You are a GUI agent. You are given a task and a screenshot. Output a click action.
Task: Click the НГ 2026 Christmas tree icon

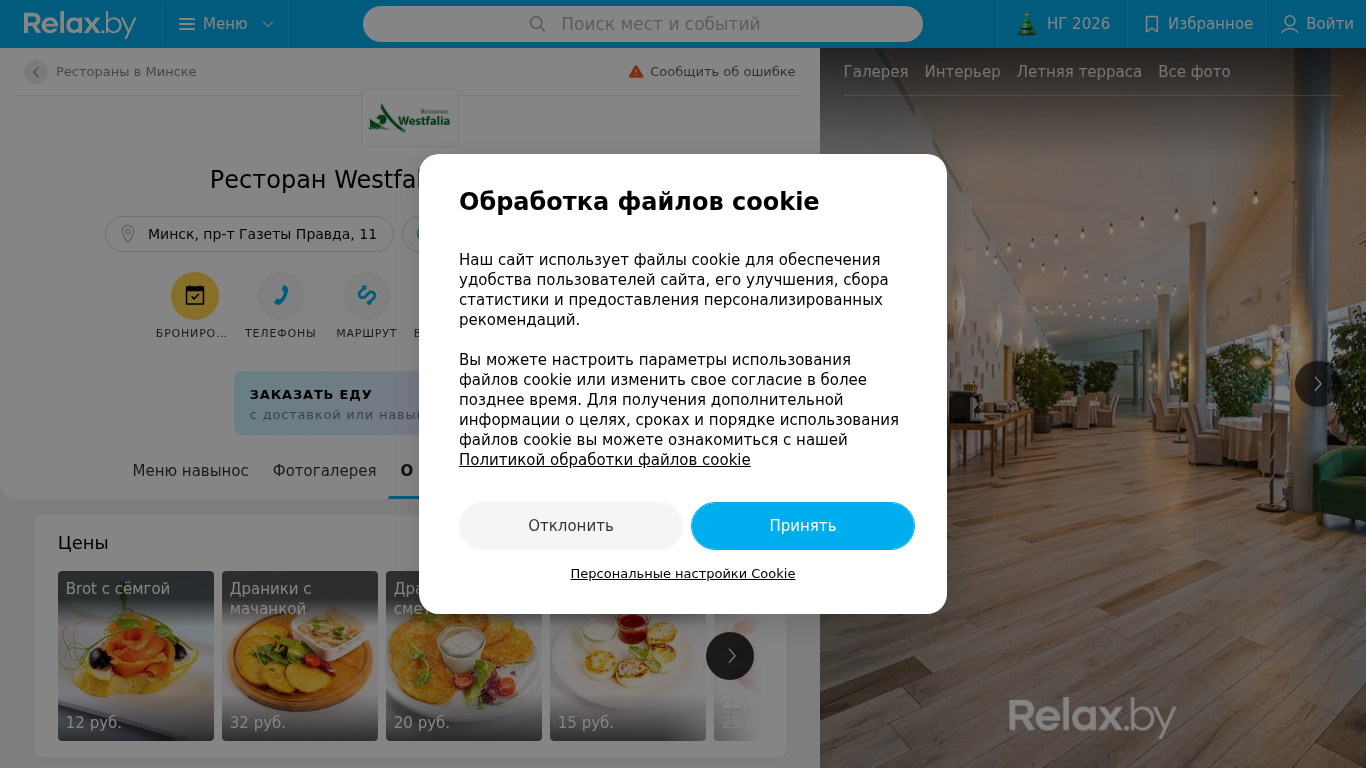click(1027, 24)
